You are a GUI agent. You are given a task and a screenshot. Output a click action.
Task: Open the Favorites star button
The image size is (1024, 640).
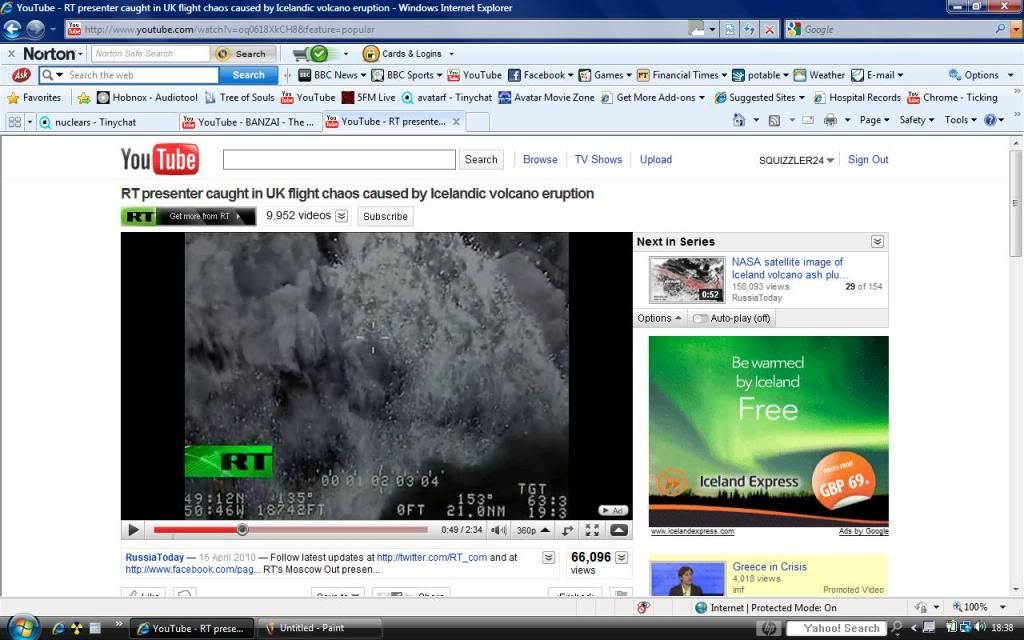(x=33, y=98)
